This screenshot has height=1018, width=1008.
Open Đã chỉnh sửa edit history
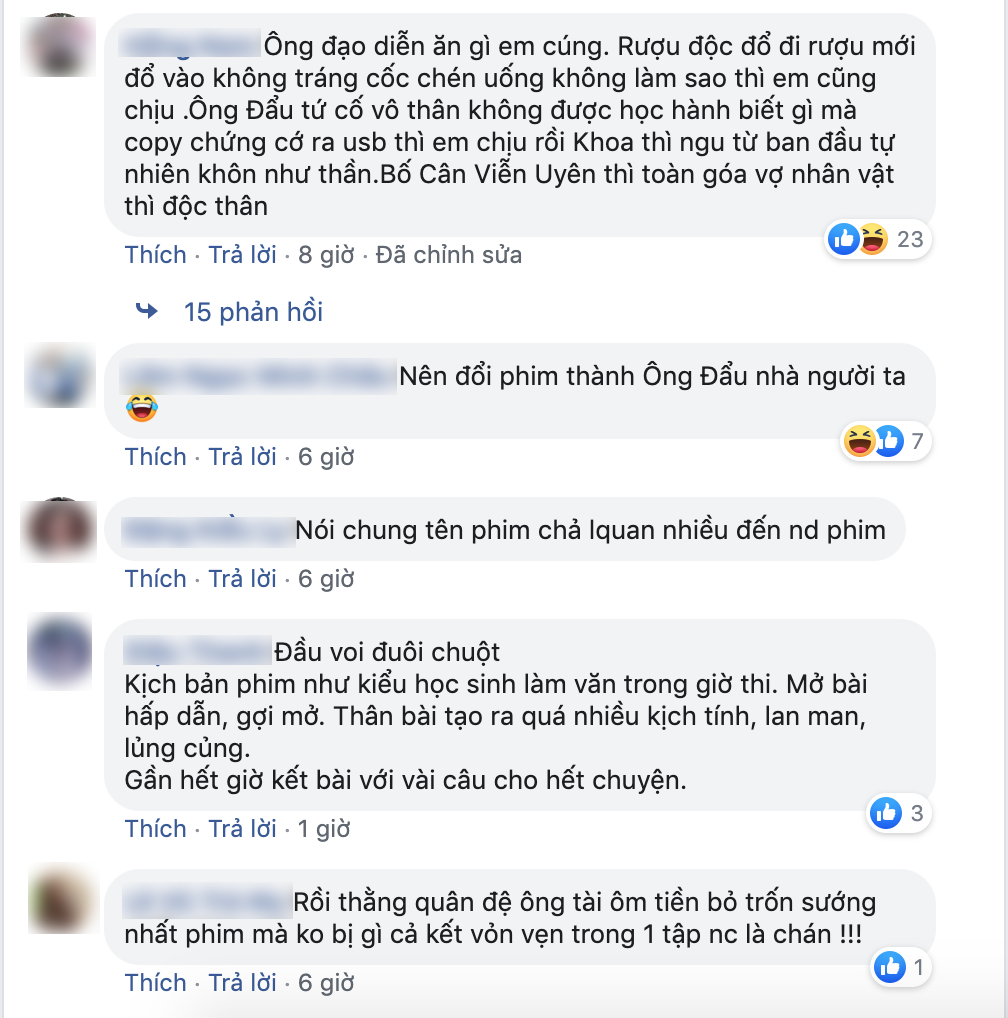pyautogui.click(x=449, y=255)
